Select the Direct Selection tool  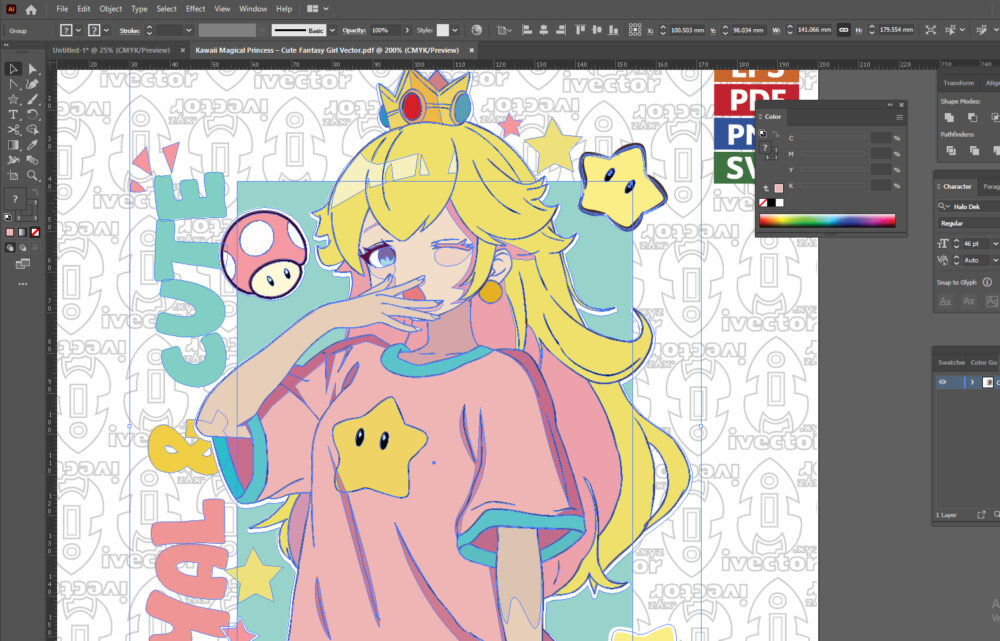click(33, 69)
